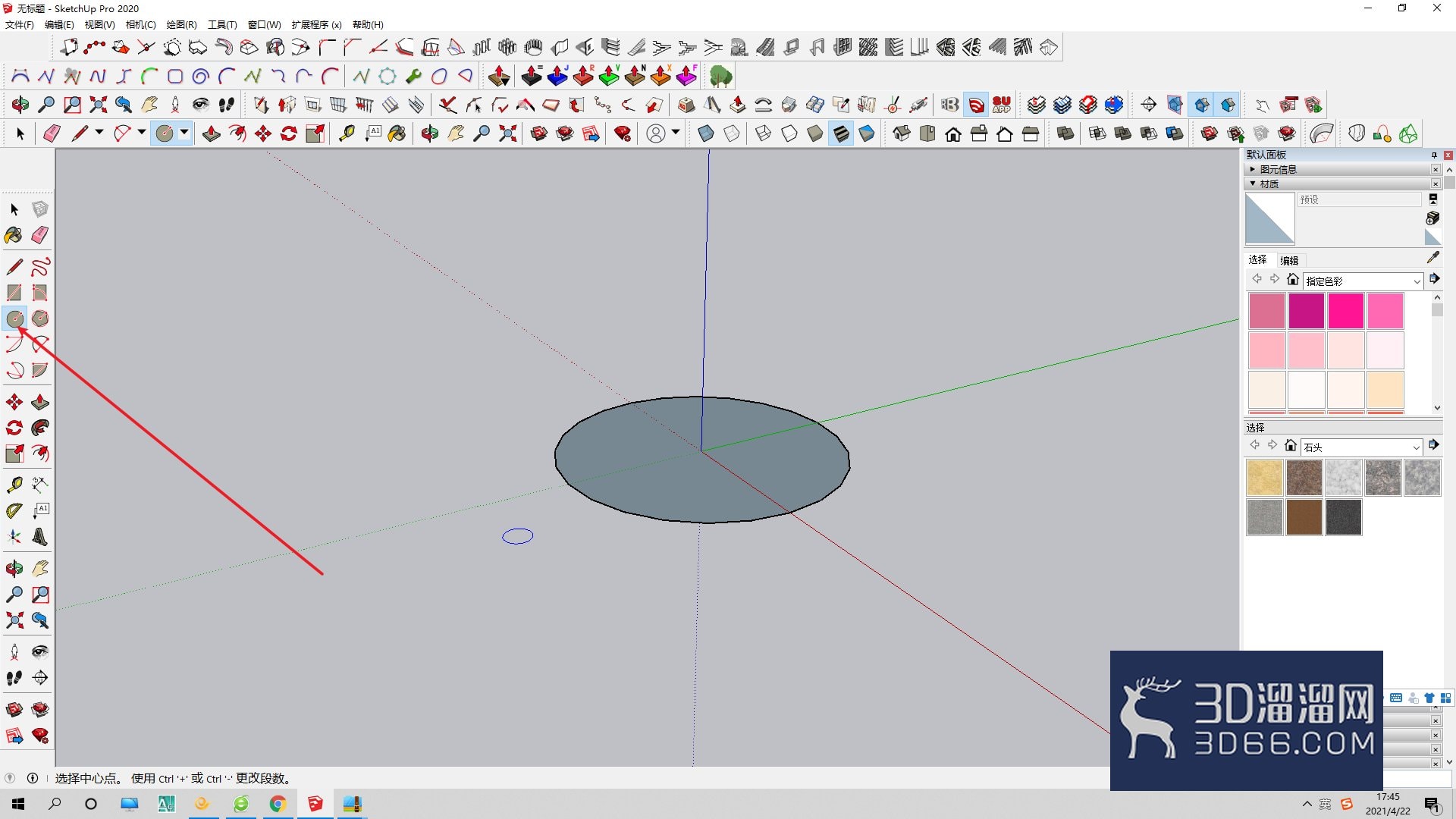Activate the Dimensions tool in left toolbar

click(x=40, y=485)
